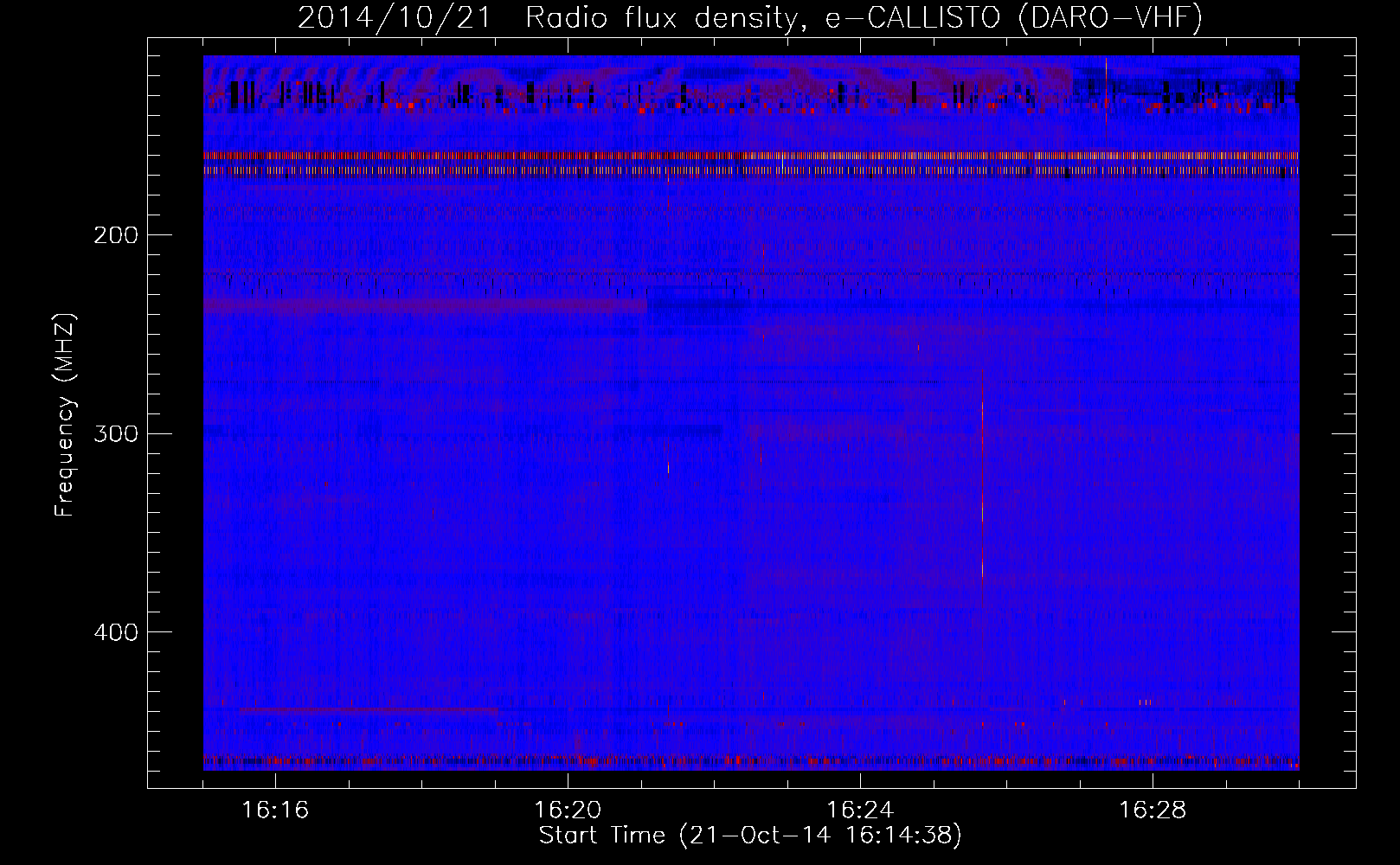Select the 400 frequency axis label
Image resolution: width=1400 pixels, height=865 pixels.
[x=115, y=632]
